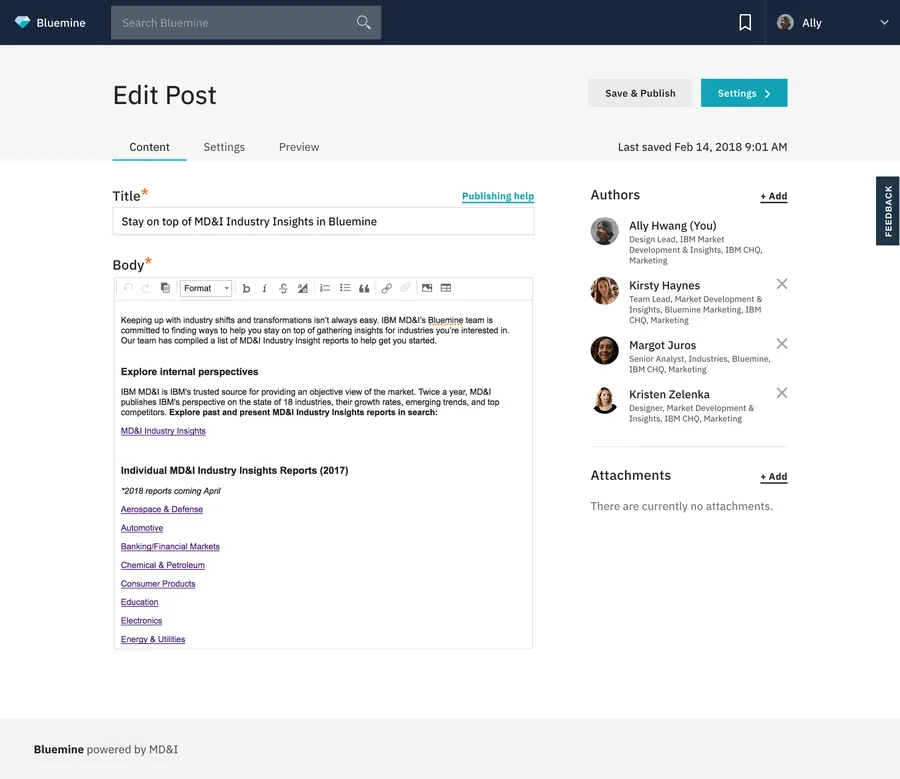The width and height of the screenshot is (900, 779).
Task: Open the Aerospace & Defense link
Action: click(x=162, y=509)
